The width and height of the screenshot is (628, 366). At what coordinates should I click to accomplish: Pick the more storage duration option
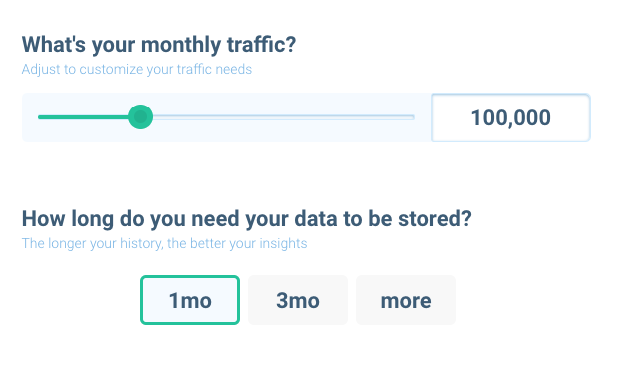tap(406, 300)
